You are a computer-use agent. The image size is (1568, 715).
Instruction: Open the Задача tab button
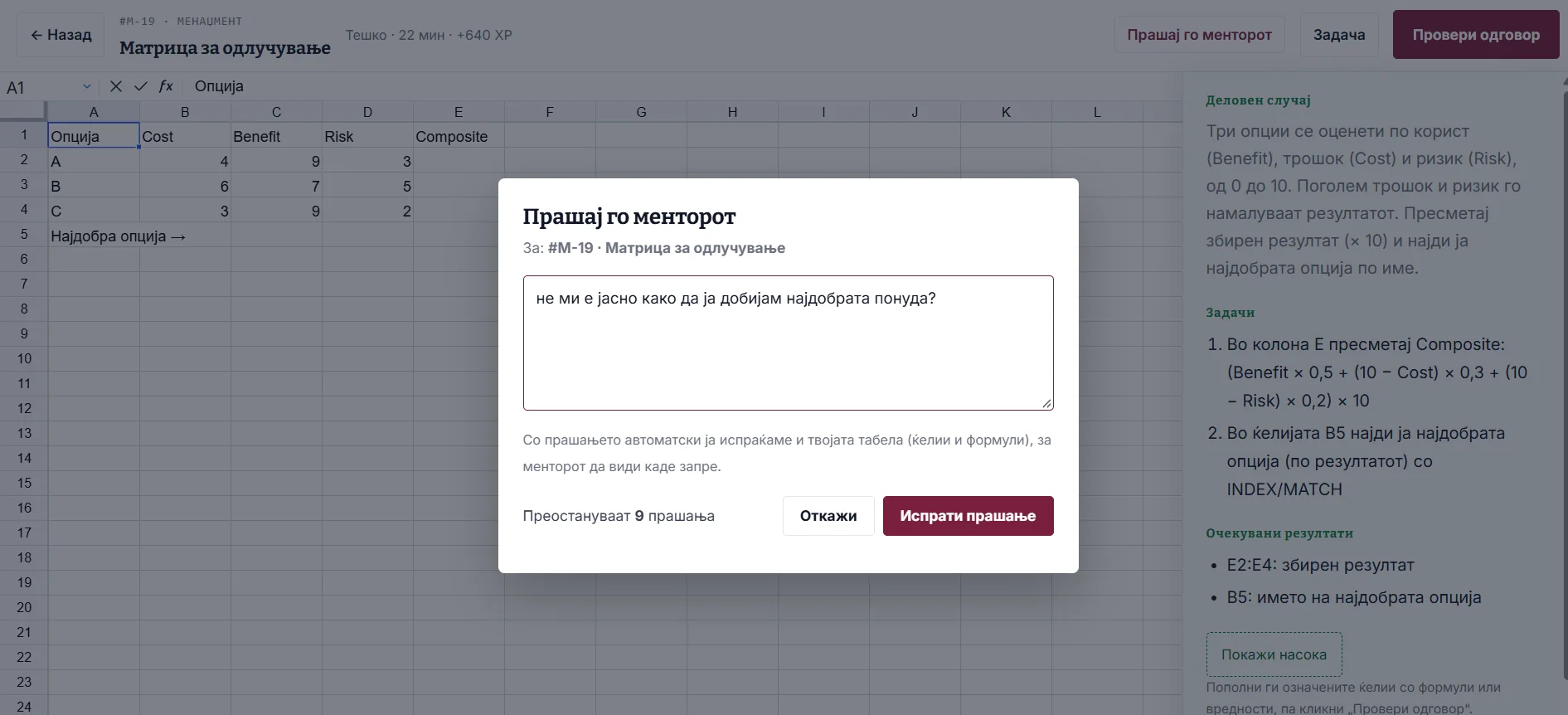coord(1339,35)
